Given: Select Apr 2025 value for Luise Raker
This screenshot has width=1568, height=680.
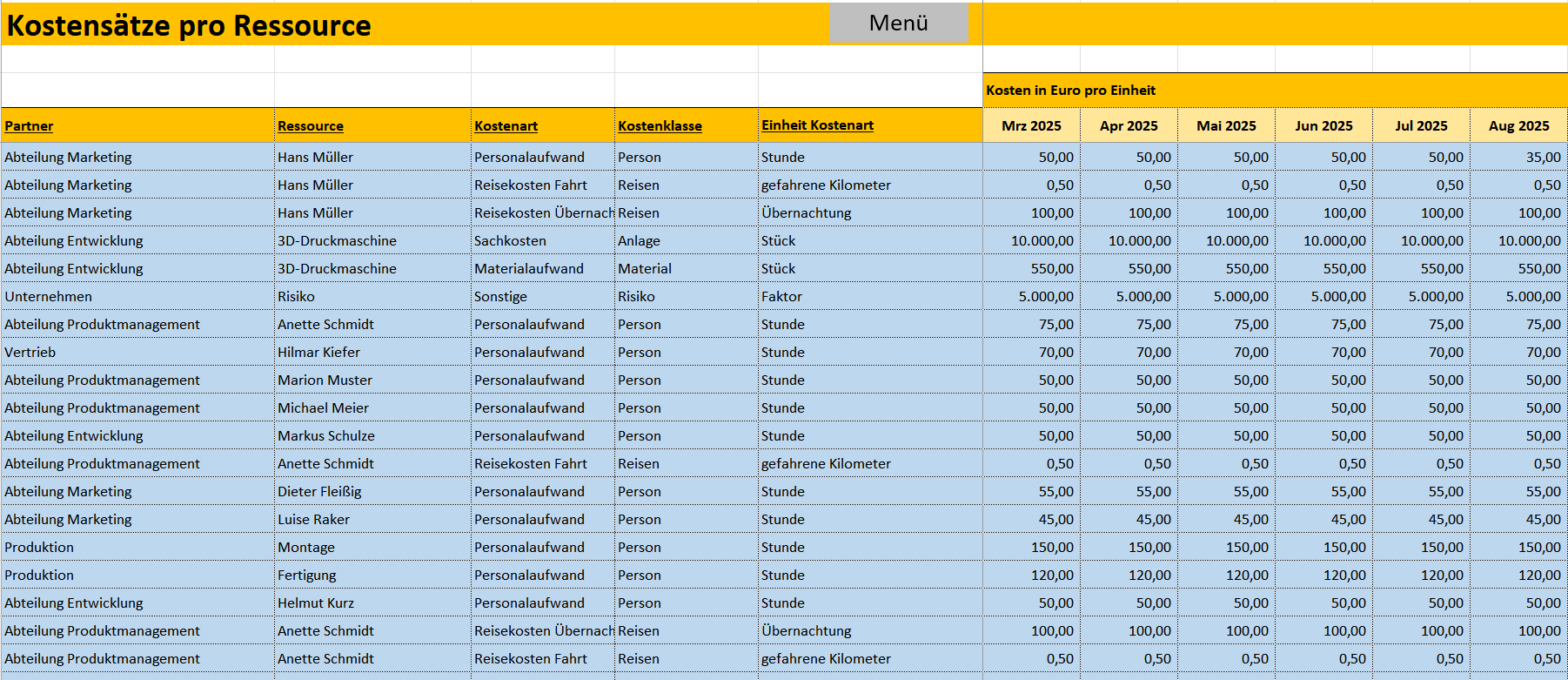Looking at the screenshot, I should (1129, 519).
